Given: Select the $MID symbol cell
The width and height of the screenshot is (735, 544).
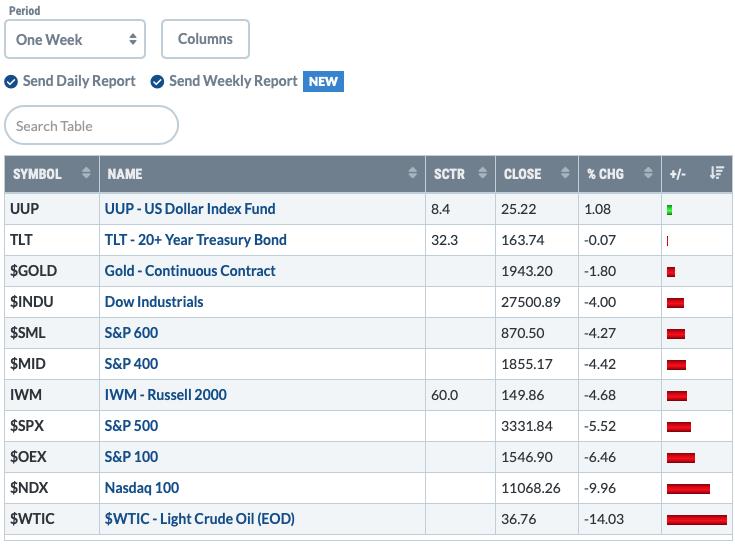Looking at the screenshot, I should point(52,364).
